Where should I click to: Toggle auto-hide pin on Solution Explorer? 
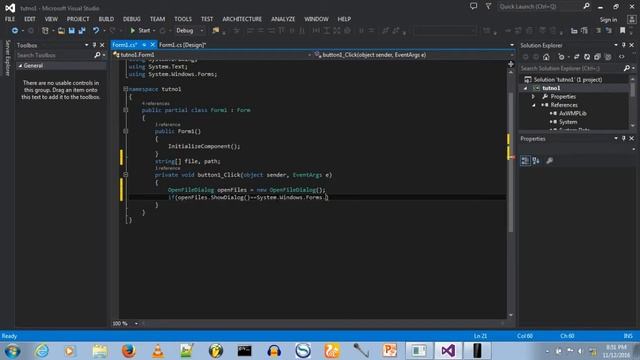tap(624, 45)
